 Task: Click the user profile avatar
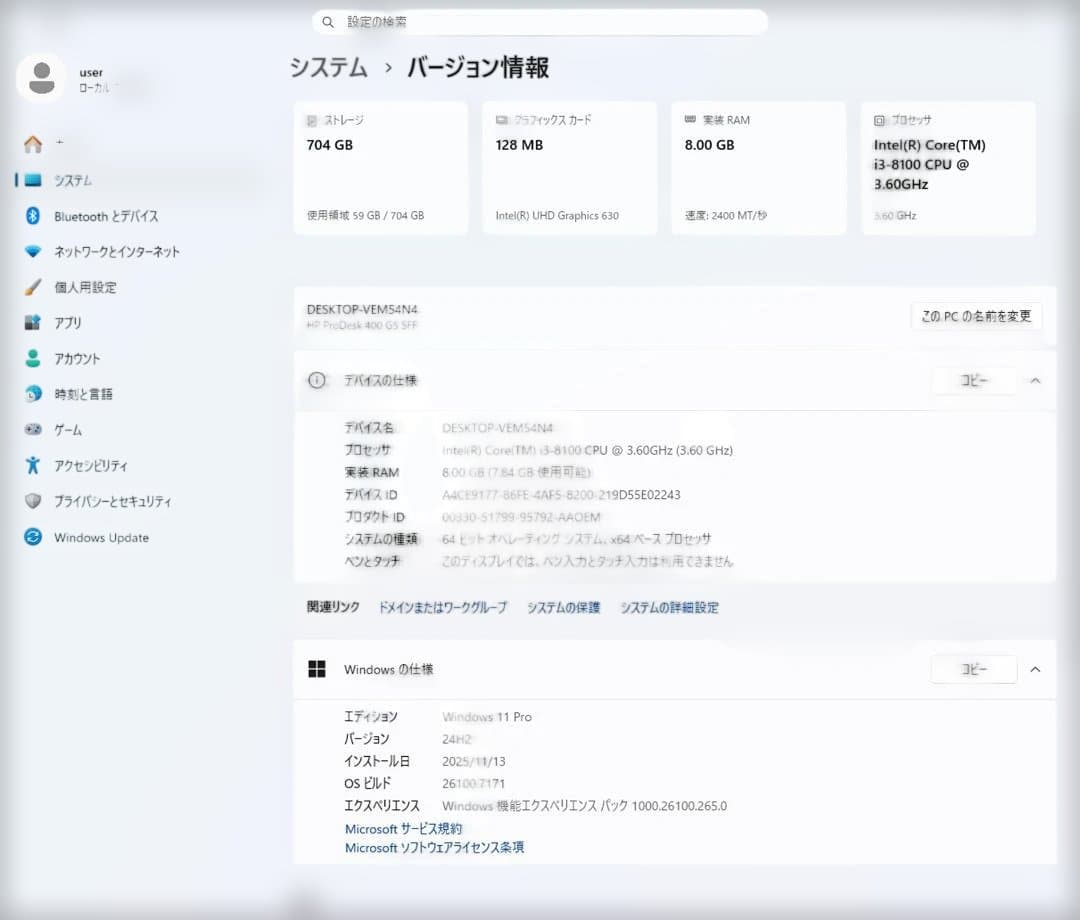pos(41,77)
